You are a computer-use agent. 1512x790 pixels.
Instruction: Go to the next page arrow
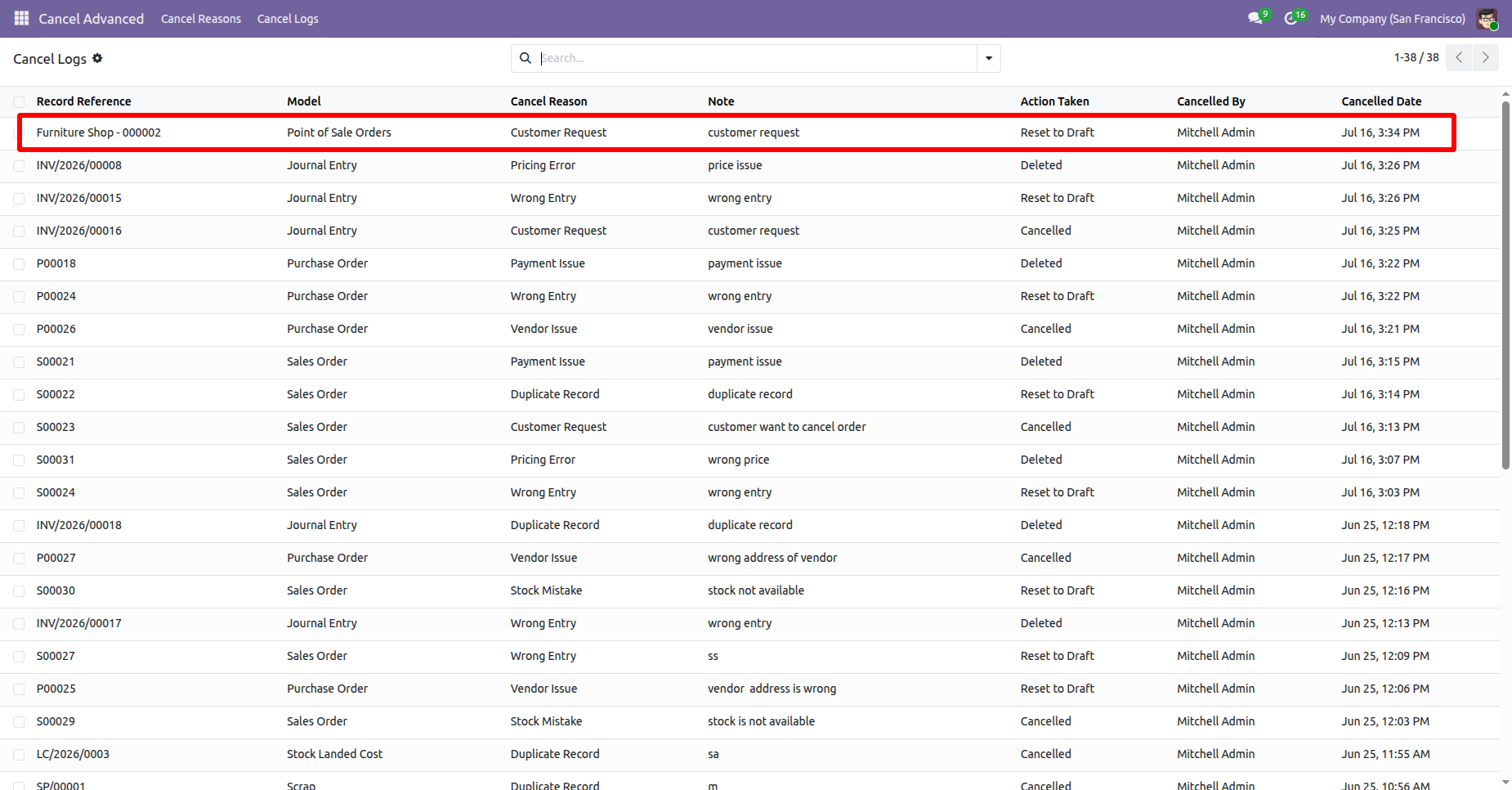pyautogui.click(x=1486, y=57)
